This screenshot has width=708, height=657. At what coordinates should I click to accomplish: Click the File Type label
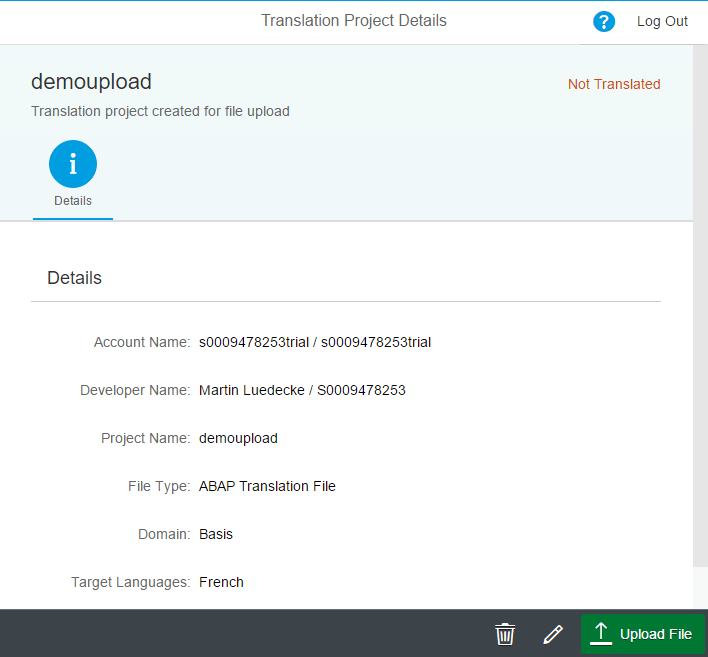point(159,486)
